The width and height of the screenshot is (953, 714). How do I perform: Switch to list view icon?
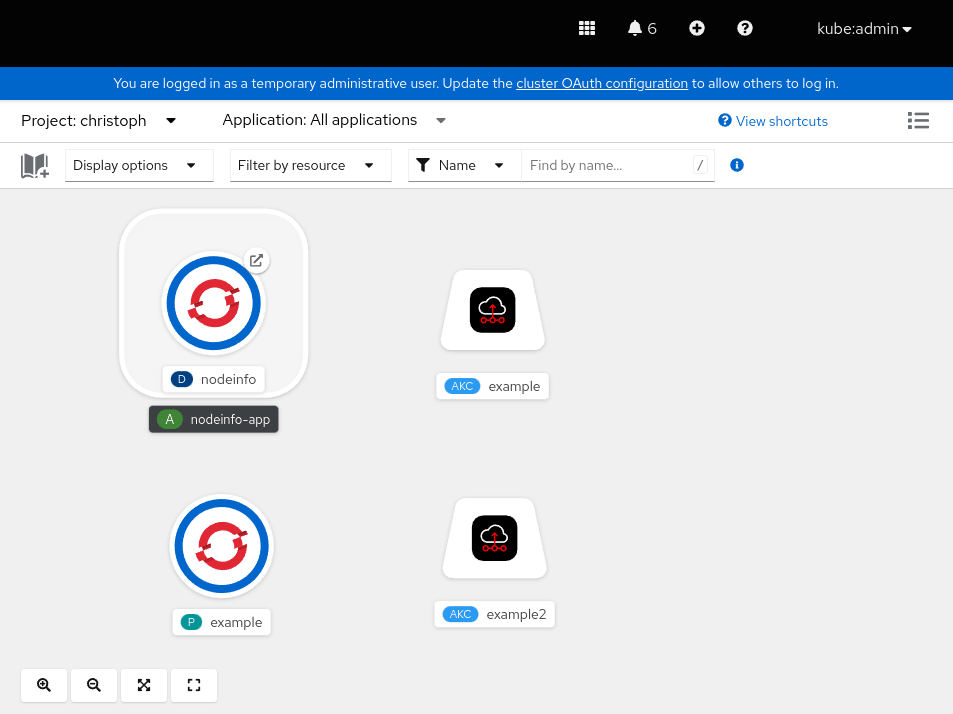[x=918, y=120]
